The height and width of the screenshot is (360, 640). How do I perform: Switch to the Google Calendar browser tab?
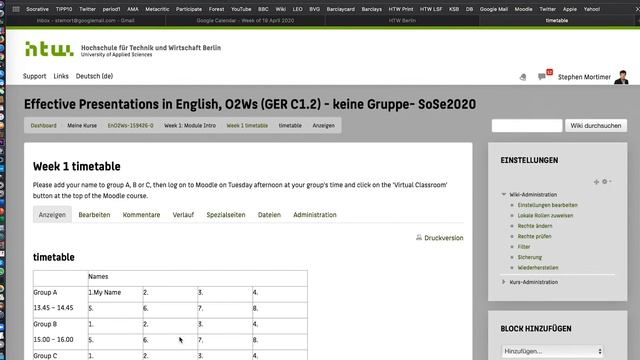coord(245,20)
